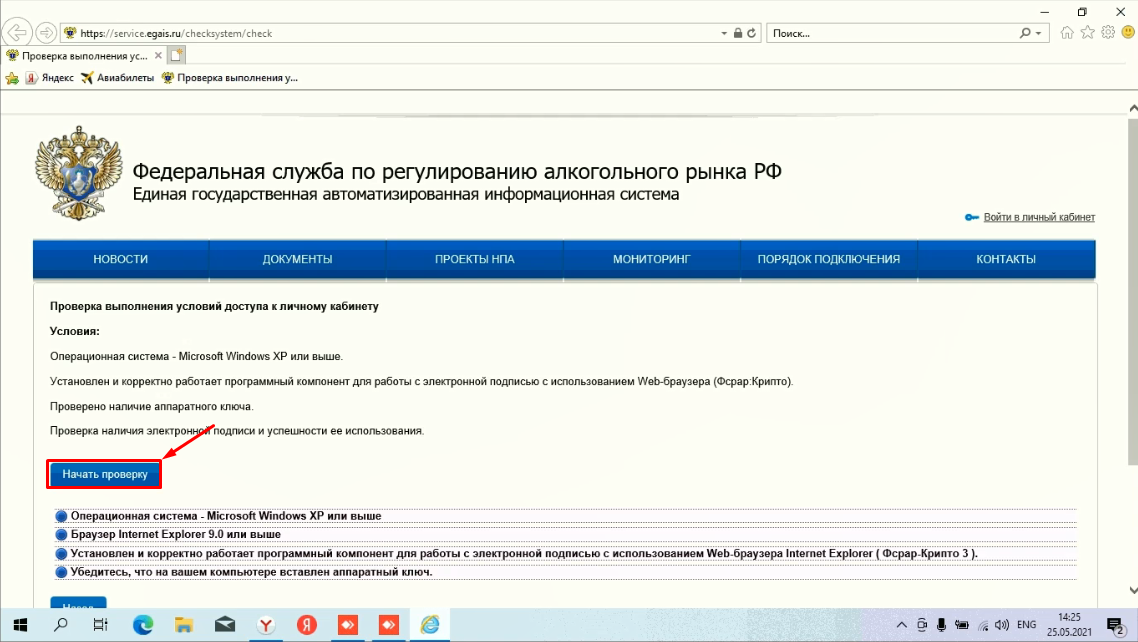Switch ENG input language indicator
This screenshot has width=1138, height=642.
coord(1026,625)
